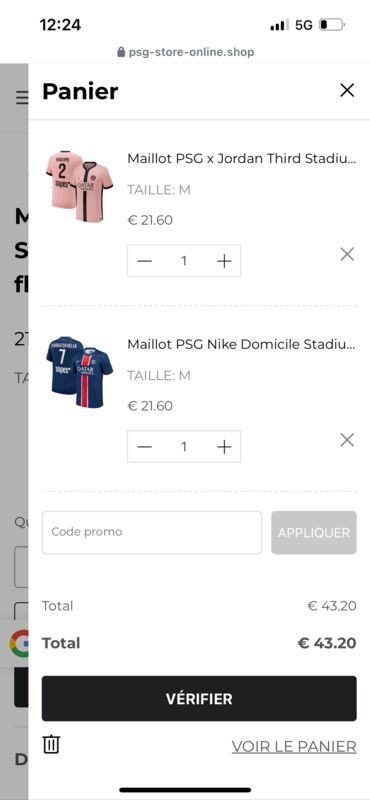Apply promo code with APPLIQUER button
The width and height of the screenshot is (370, 800).
tap(314, 532)
